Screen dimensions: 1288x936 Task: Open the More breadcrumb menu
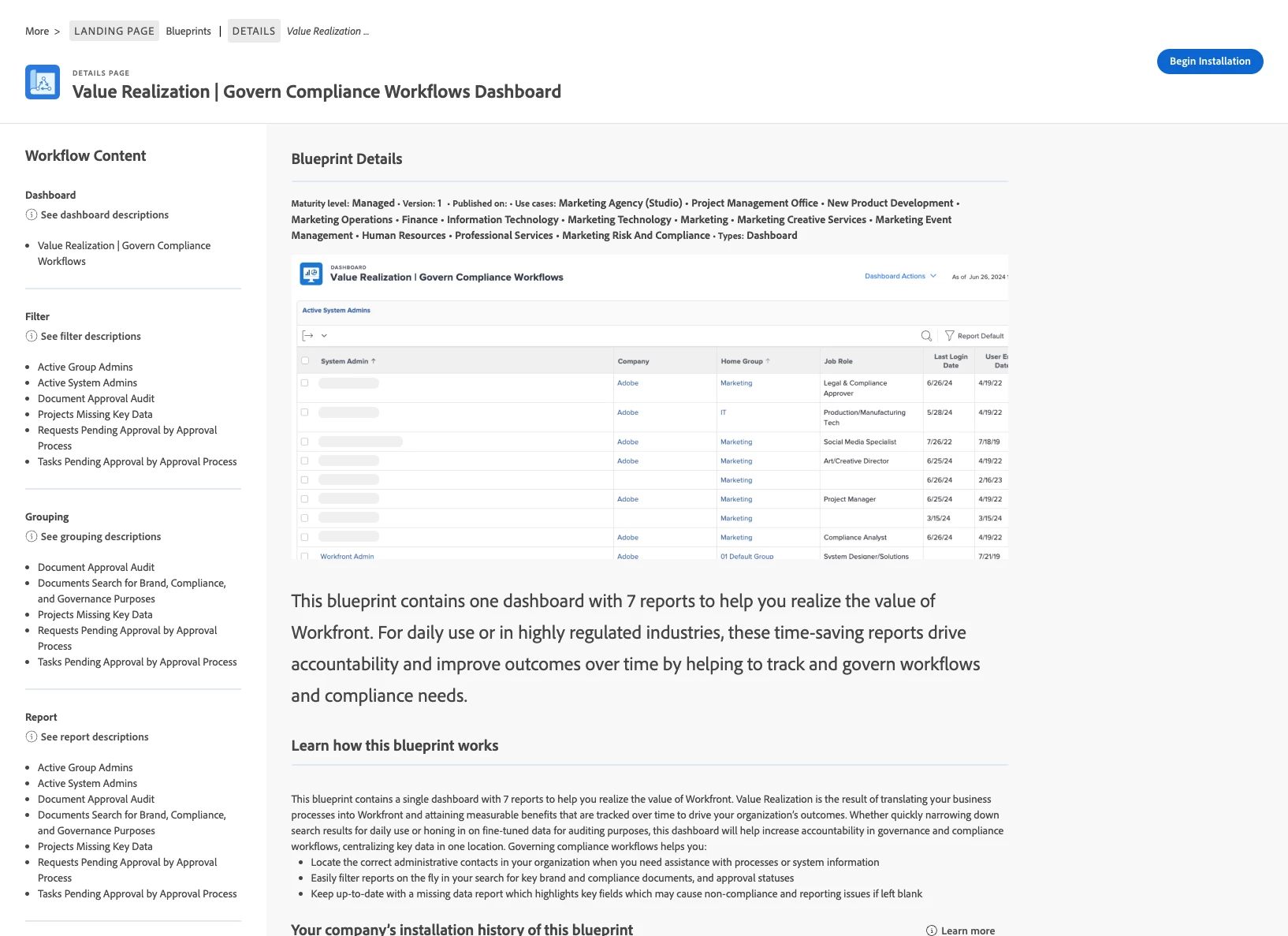click(37, 32)
